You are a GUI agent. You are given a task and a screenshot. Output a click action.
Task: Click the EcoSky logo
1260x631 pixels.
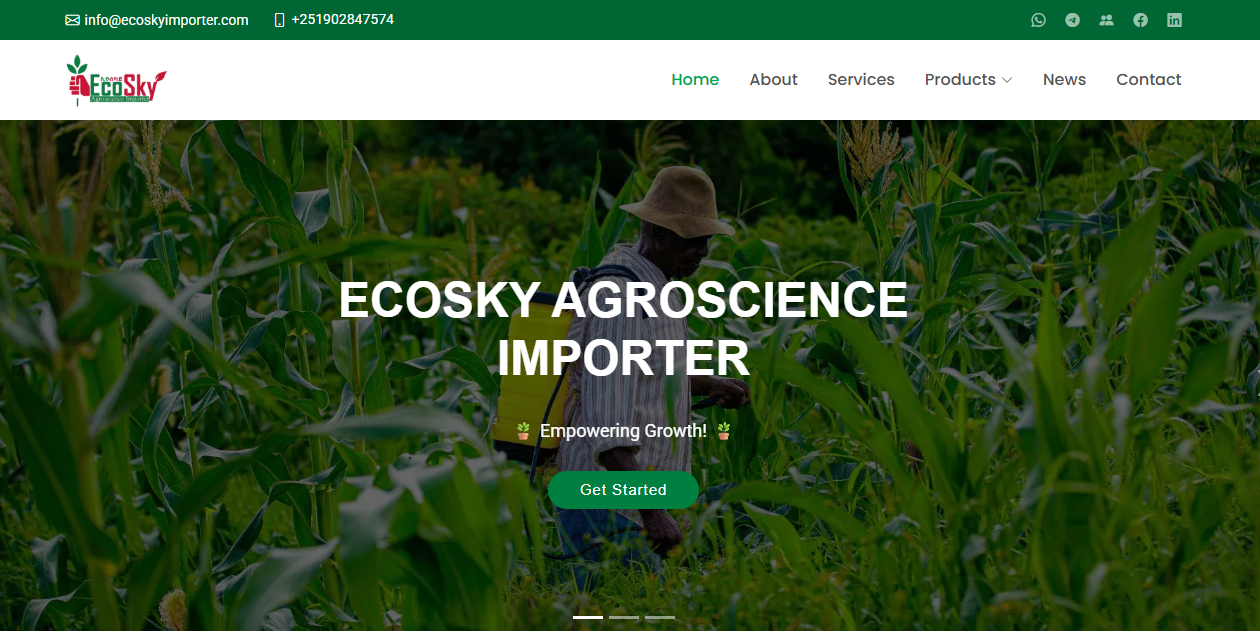[x=116, y=80]
